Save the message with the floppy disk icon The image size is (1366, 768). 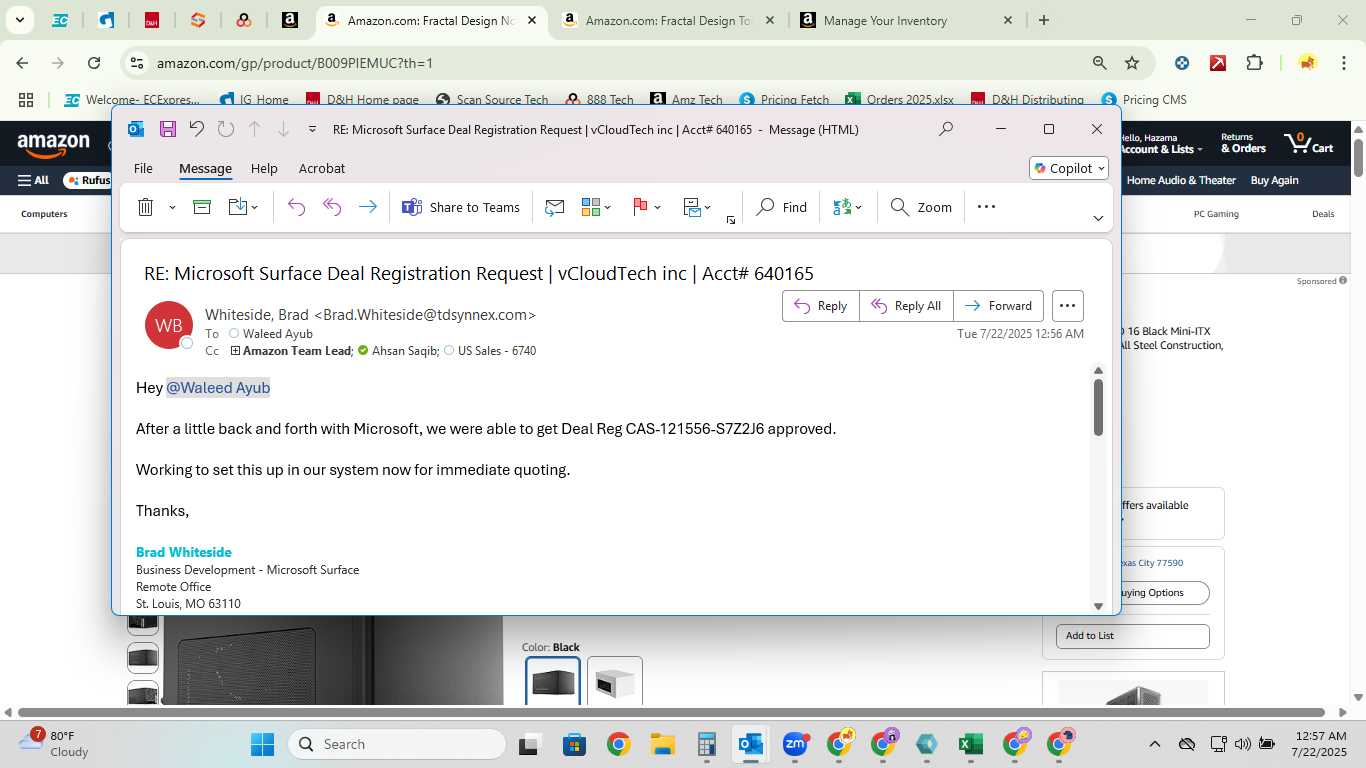point(168,129)
